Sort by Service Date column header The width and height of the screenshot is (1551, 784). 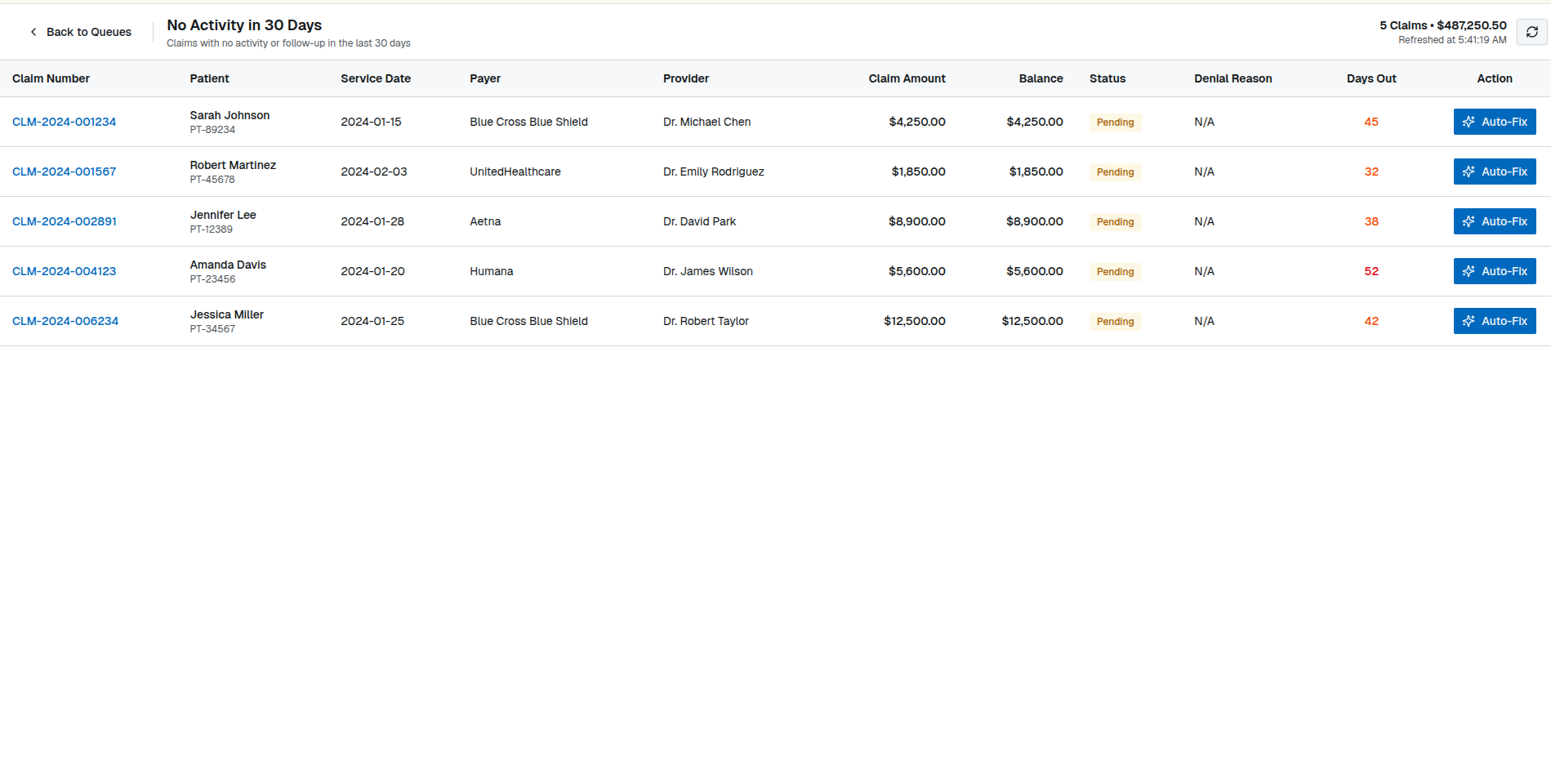click(375, 78)
